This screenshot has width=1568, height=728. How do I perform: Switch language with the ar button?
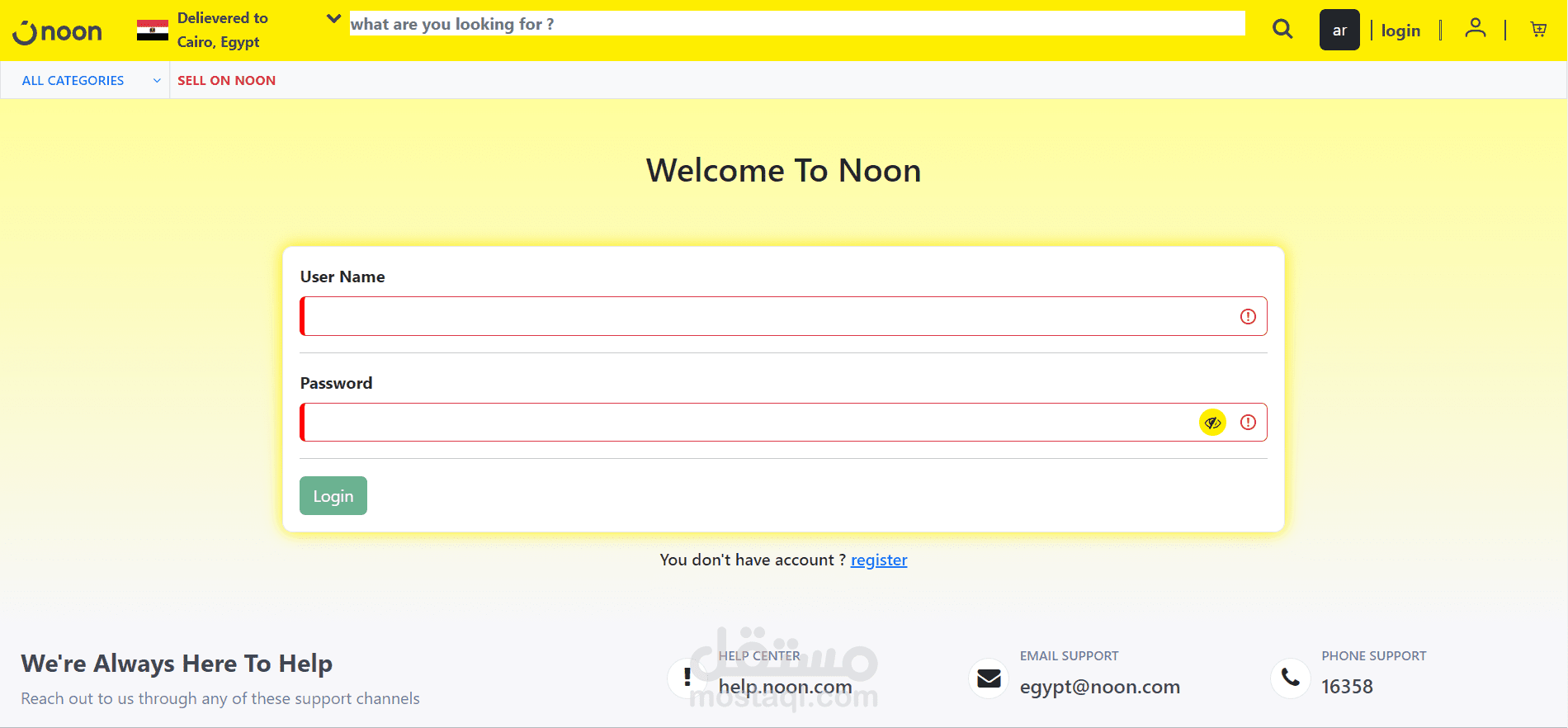[1339, 30]
